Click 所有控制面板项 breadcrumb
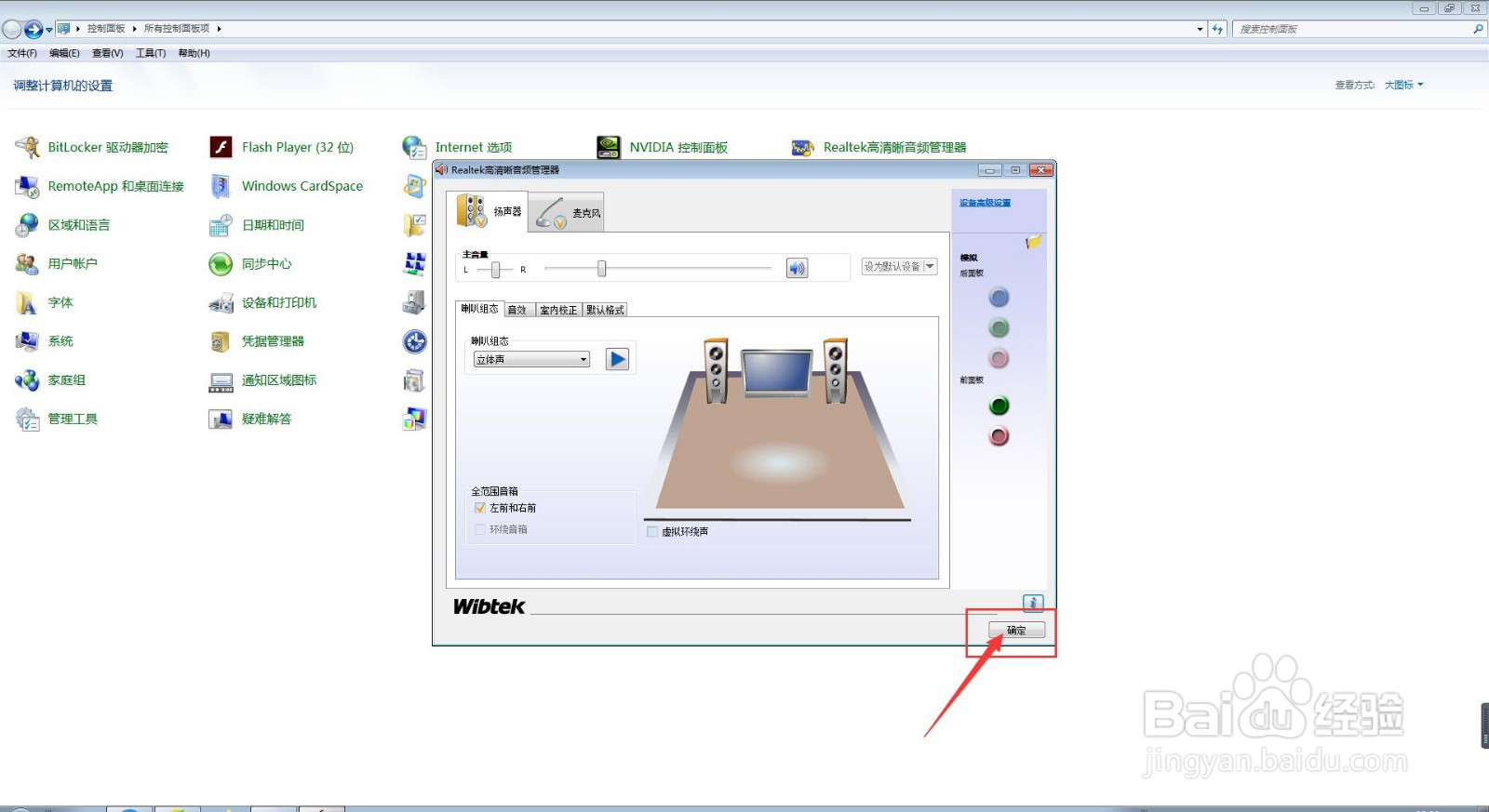The height and width of the screenshot is (812, 1489). (x=177, y=29)
